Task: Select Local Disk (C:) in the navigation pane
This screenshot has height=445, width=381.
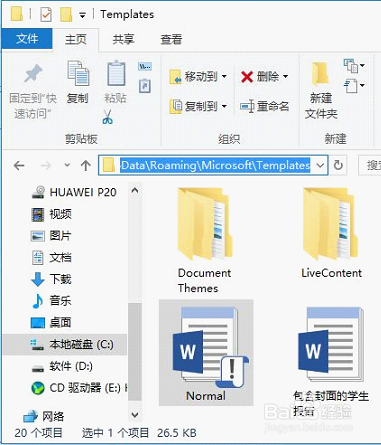Action: point(65,344)
